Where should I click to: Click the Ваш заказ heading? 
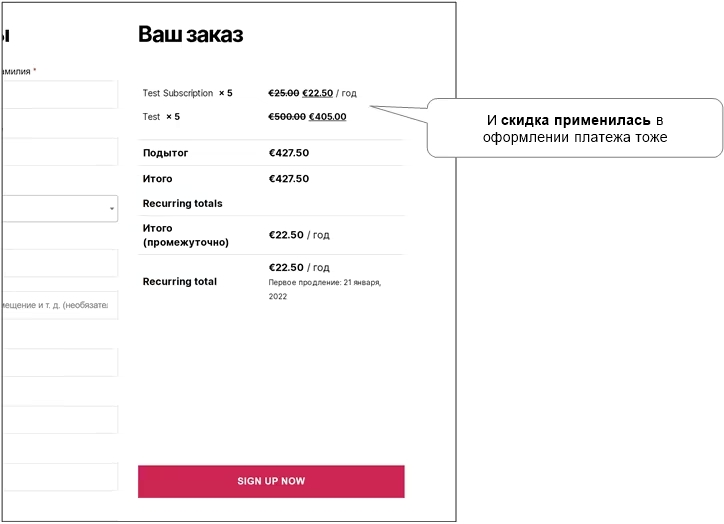click(191, 35)
